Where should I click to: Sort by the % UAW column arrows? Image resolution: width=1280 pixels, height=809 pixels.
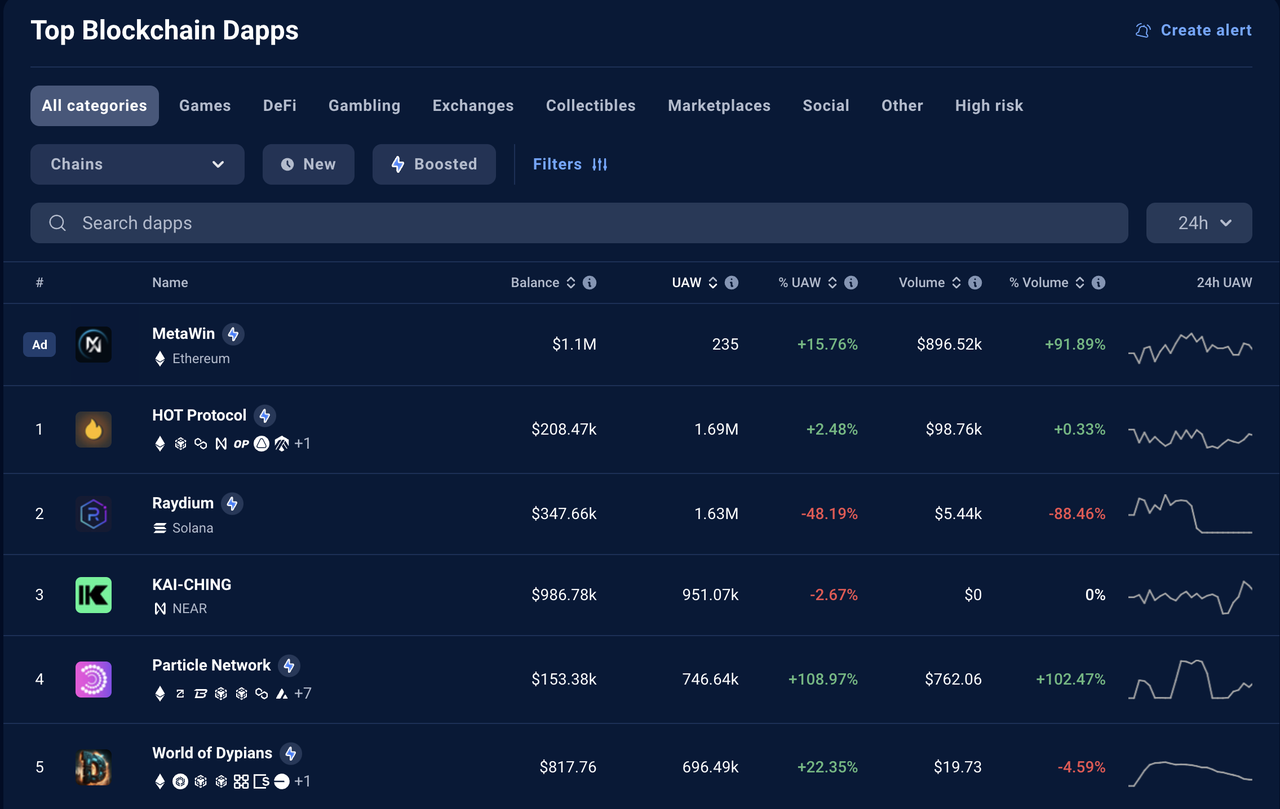832,283
